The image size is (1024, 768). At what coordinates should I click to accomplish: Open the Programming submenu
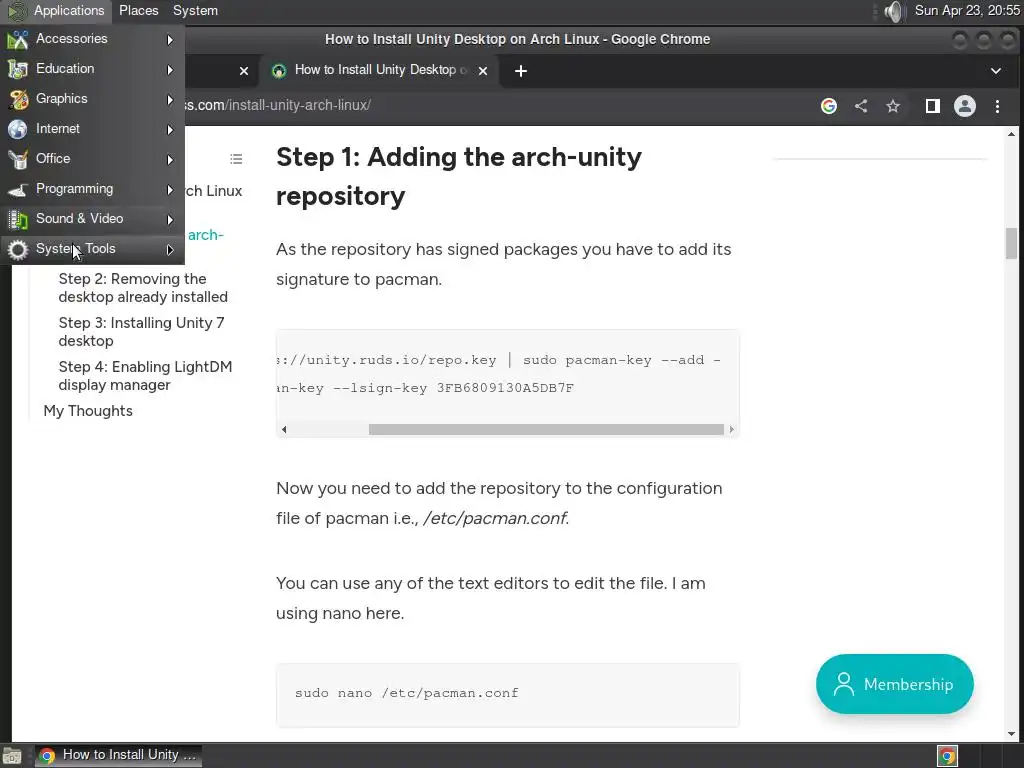pyautogui.click(x=92, y=189)
